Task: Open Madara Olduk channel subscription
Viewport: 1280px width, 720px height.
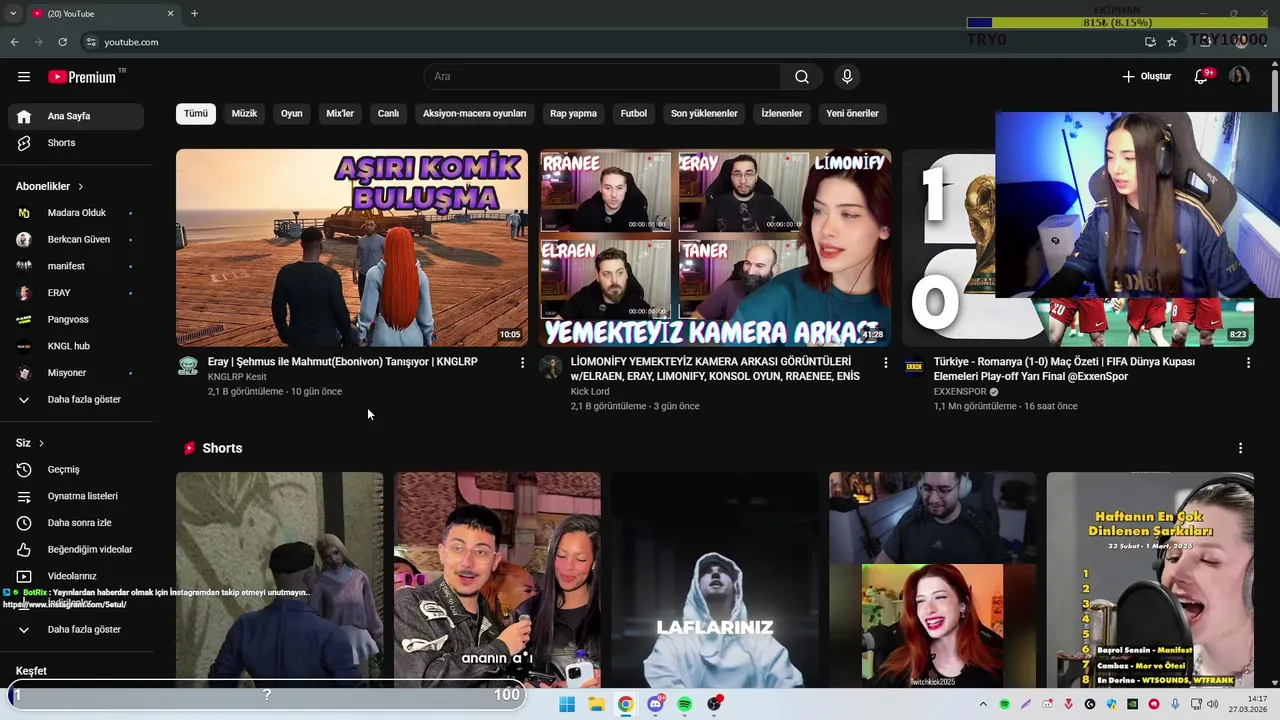Action: pyautogui.click(x=76, y=213)
